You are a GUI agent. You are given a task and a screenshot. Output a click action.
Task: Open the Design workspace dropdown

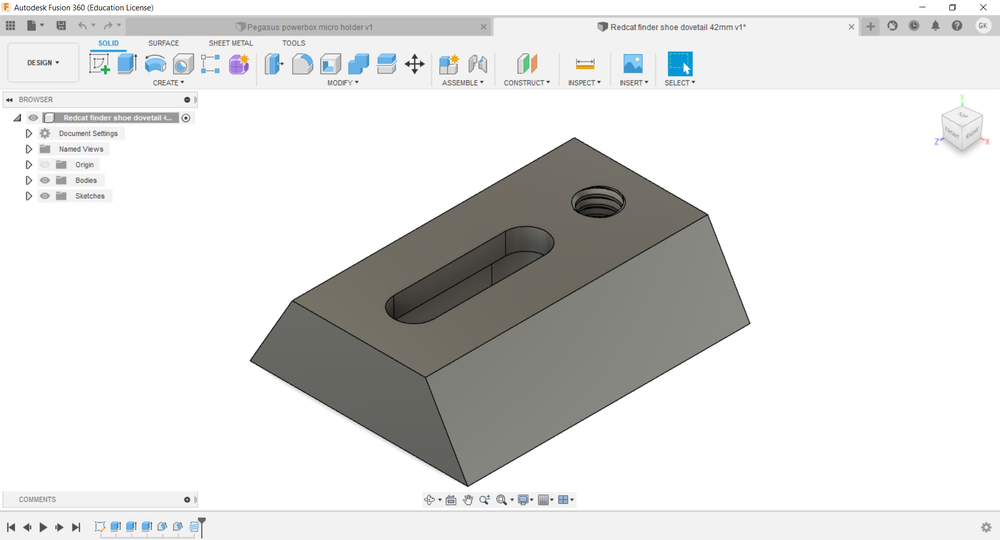tap(43, 62)
